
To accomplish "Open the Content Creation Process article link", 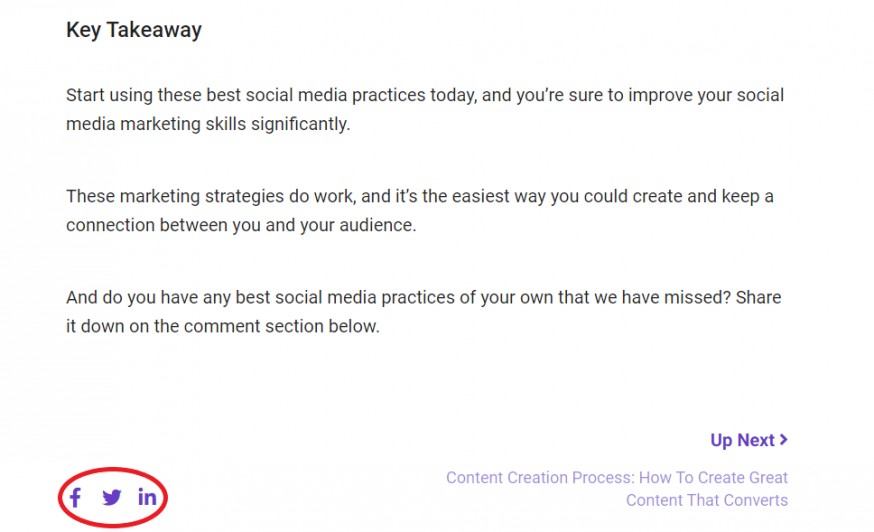I will point(617,489).
